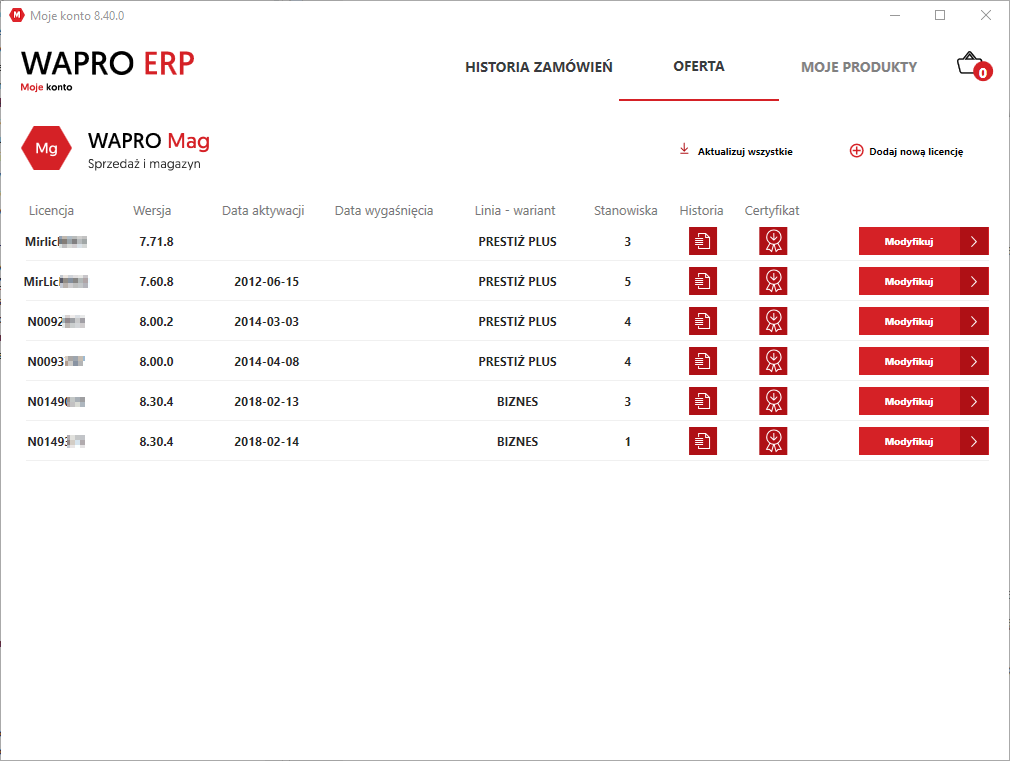
Task: Click Aktualizuj wszystkie to update all licenses
Action: click(736, 151)
